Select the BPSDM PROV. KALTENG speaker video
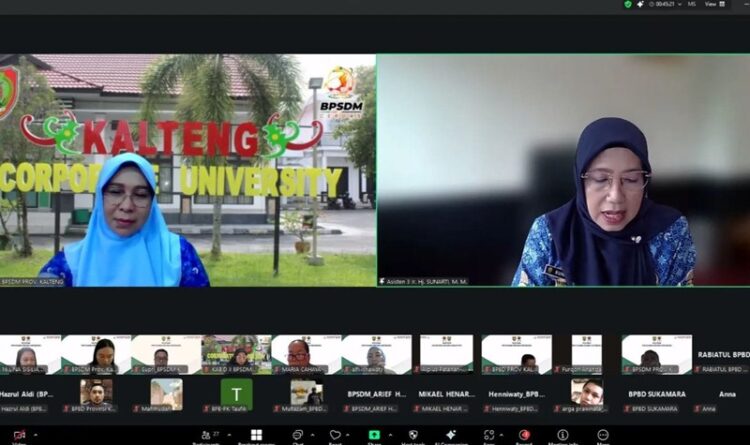The width and height of the screenshot is (750, 445). 188,170
